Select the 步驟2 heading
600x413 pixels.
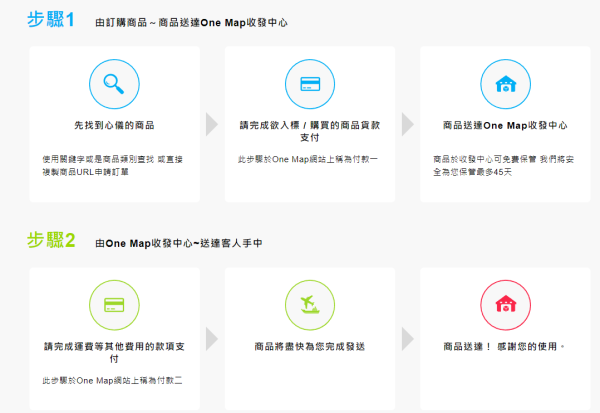(50, 240)
